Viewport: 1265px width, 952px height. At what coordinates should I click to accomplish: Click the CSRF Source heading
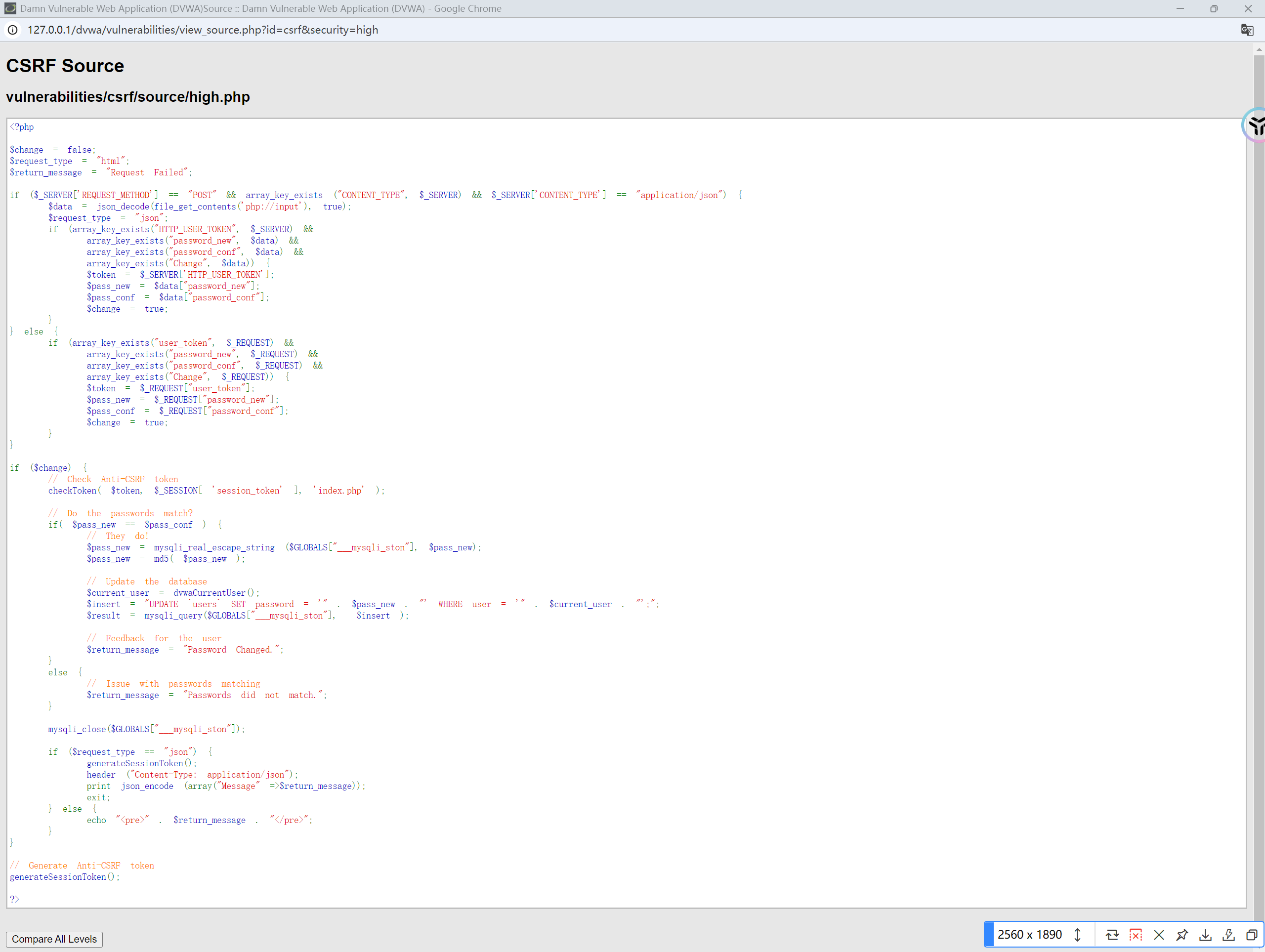(x=65, y=66)
